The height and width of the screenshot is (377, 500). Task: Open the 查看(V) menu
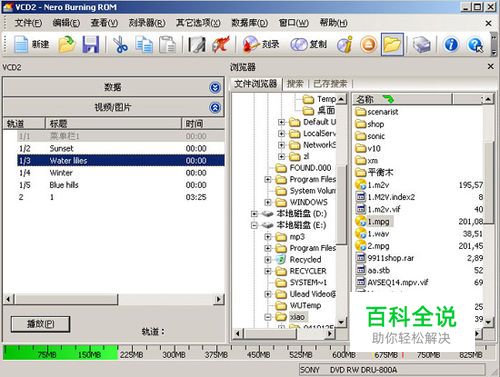coord(104,23)
